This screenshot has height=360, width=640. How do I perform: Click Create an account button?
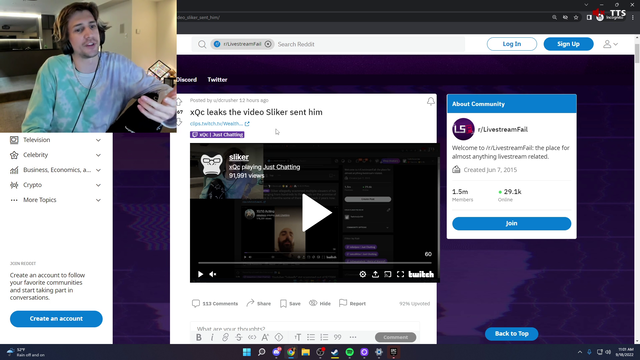click(x=56, y=319)
